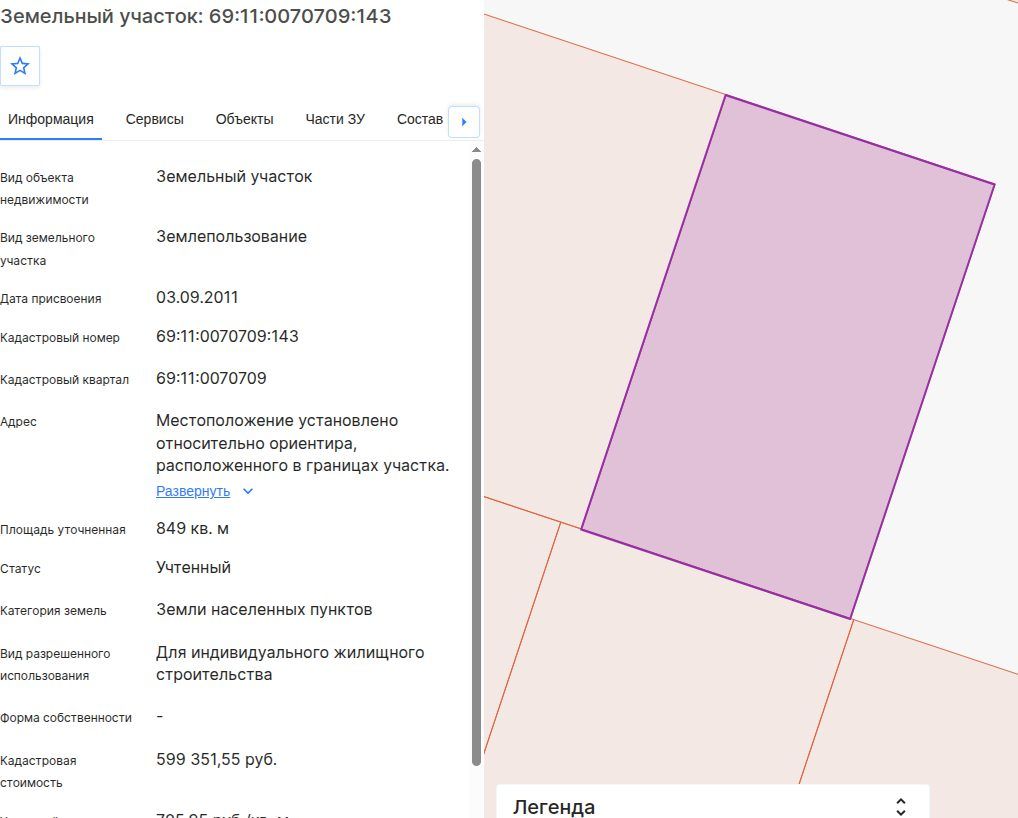Click the label Категория земель
This screenshot has width=1018, height=818.
point(53,611)
